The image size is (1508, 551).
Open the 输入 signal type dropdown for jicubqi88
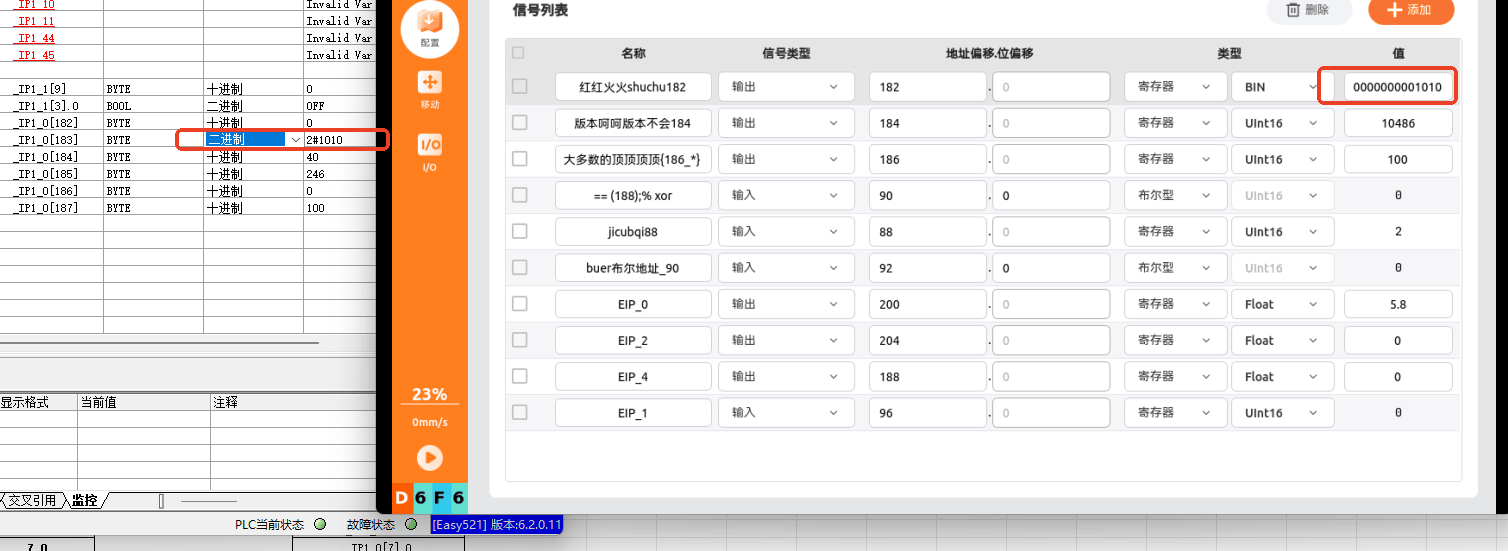786,231
